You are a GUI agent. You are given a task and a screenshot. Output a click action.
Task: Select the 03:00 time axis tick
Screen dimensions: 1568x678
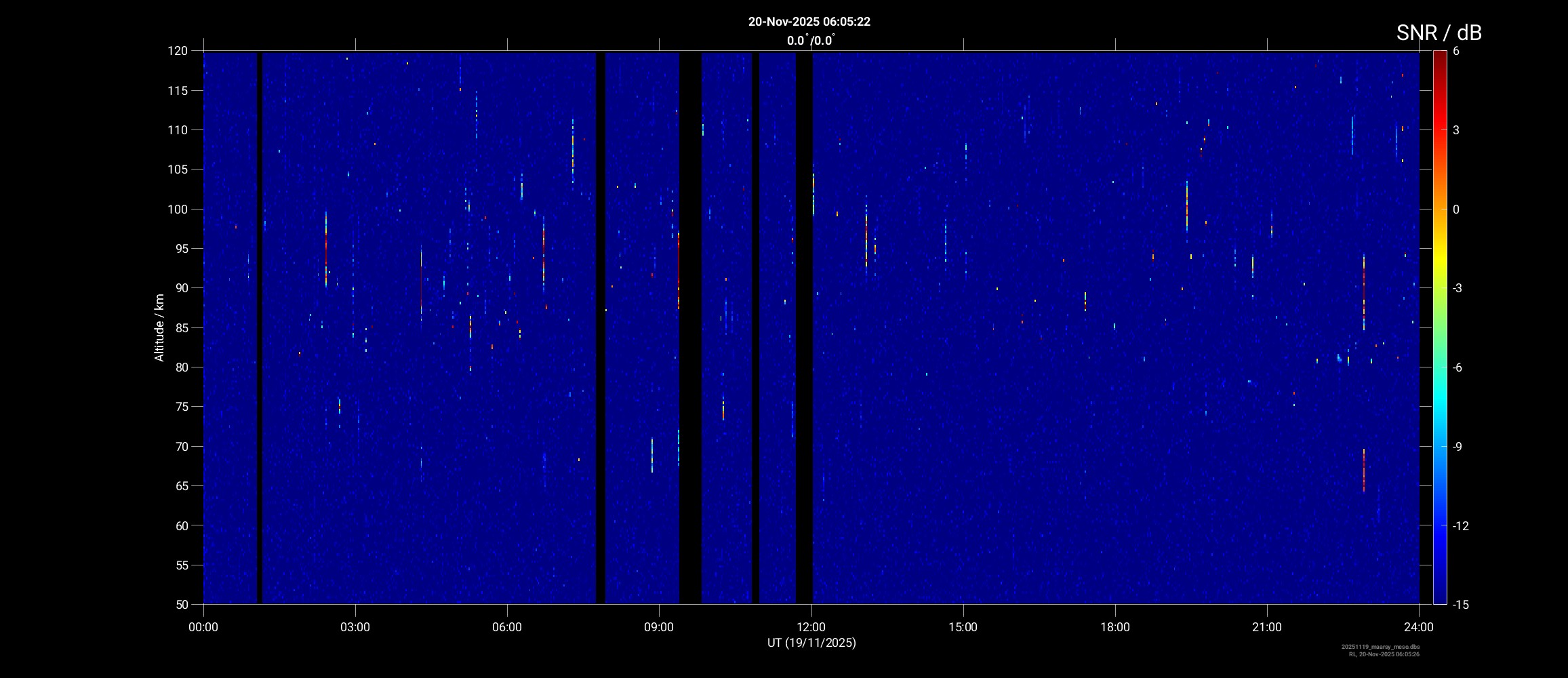point(355,627)
